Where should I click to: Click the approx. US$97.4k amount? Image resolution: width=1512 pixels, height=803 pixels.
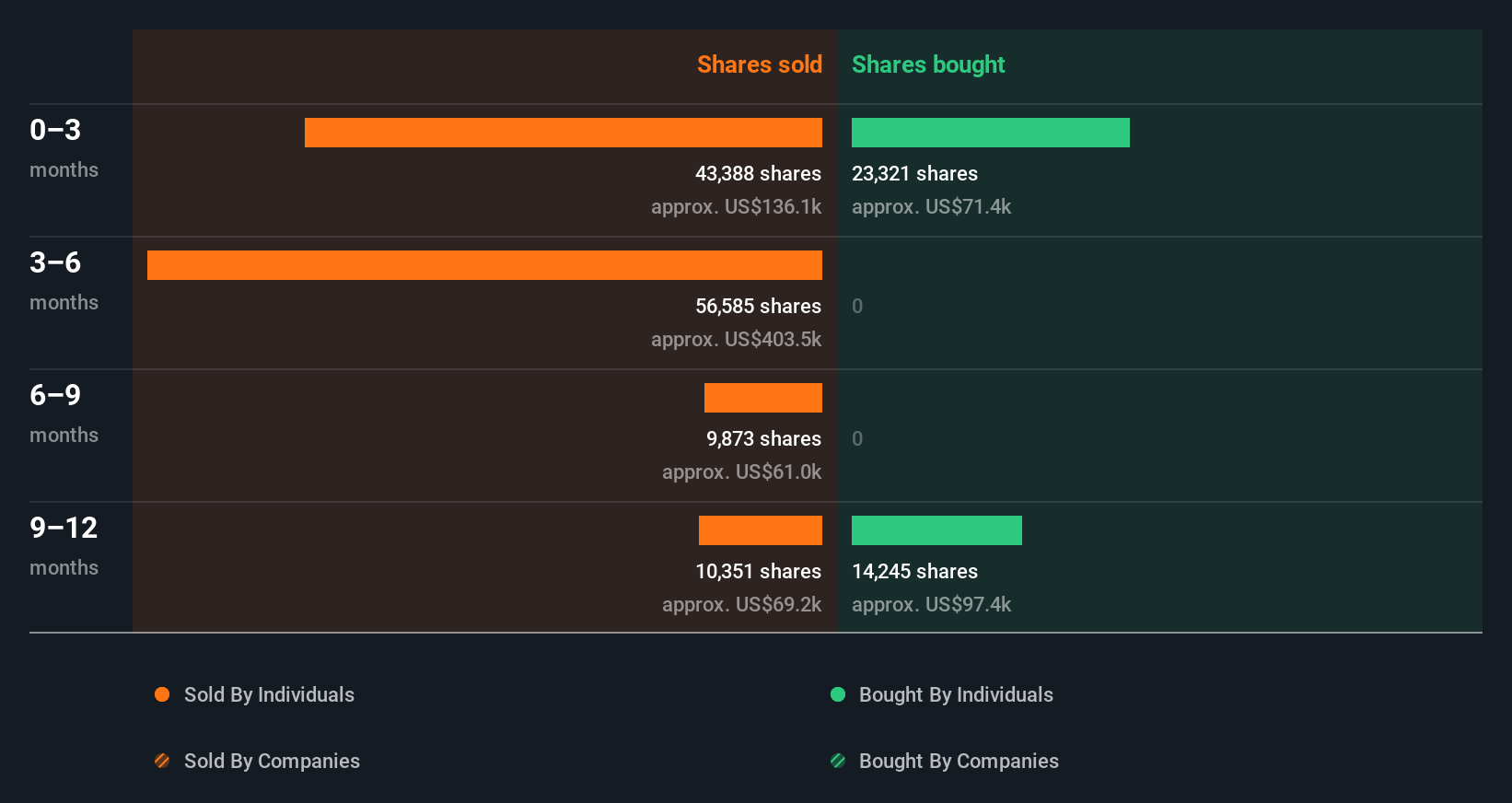931,605
